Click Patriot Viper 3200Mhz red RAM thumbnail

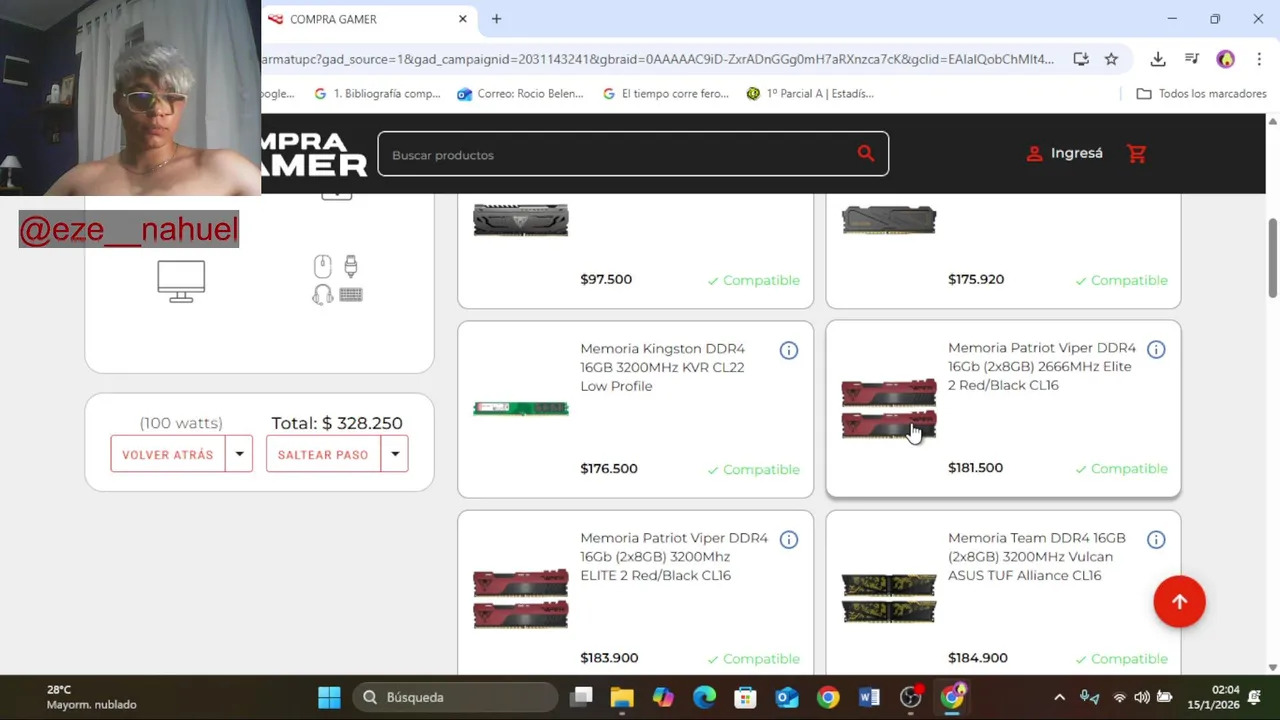[520, 598]
